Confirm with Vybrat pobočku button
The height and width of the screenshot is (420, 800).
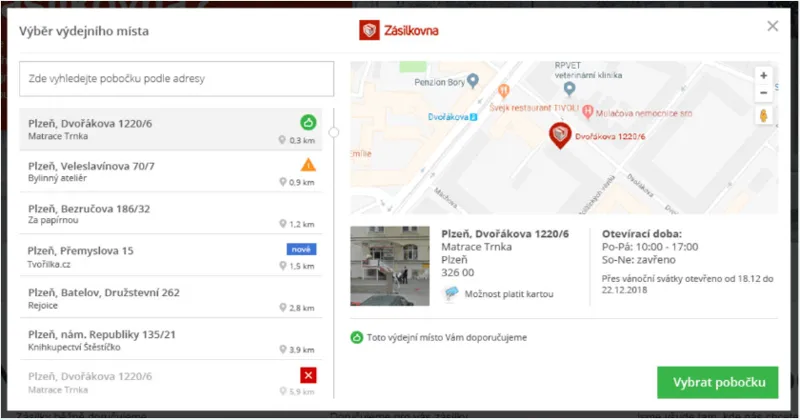pyautogui.click(x=717, y=382)
